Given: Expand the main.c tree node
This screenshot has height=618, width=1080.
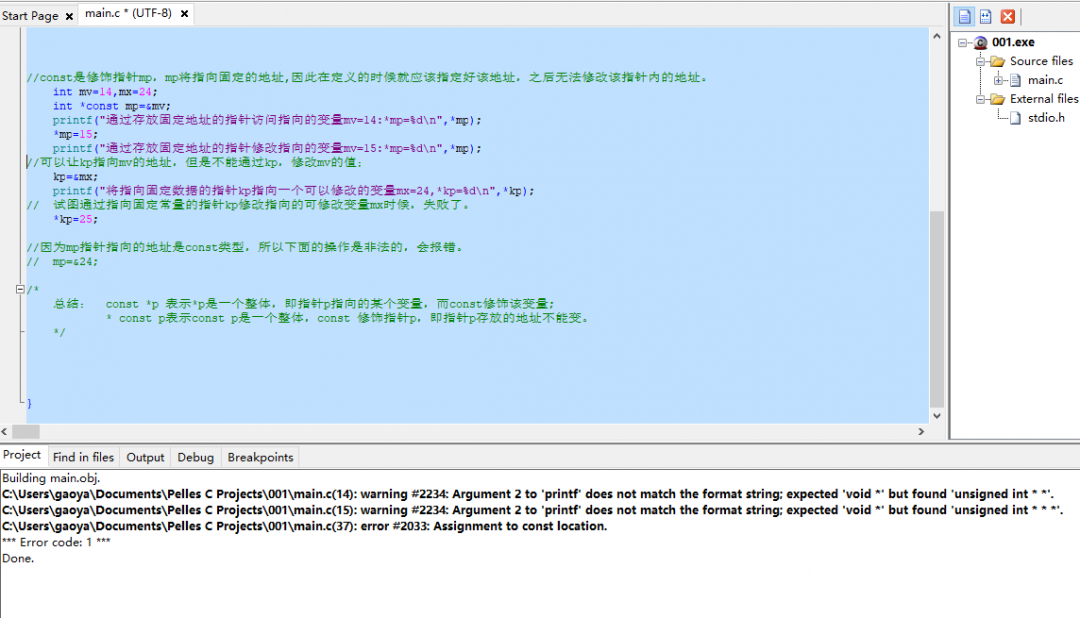Looking at the screenshot, I should (998, 81).
